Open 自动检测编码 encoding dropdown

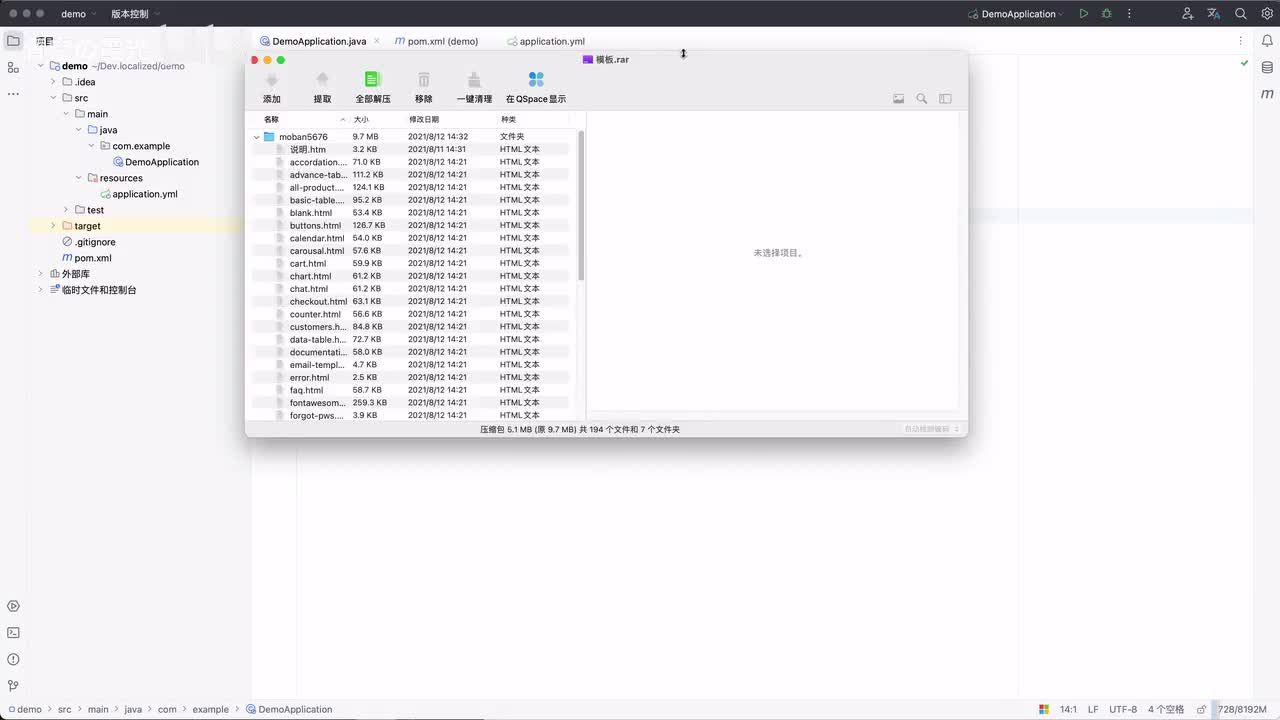click(931, 429)
